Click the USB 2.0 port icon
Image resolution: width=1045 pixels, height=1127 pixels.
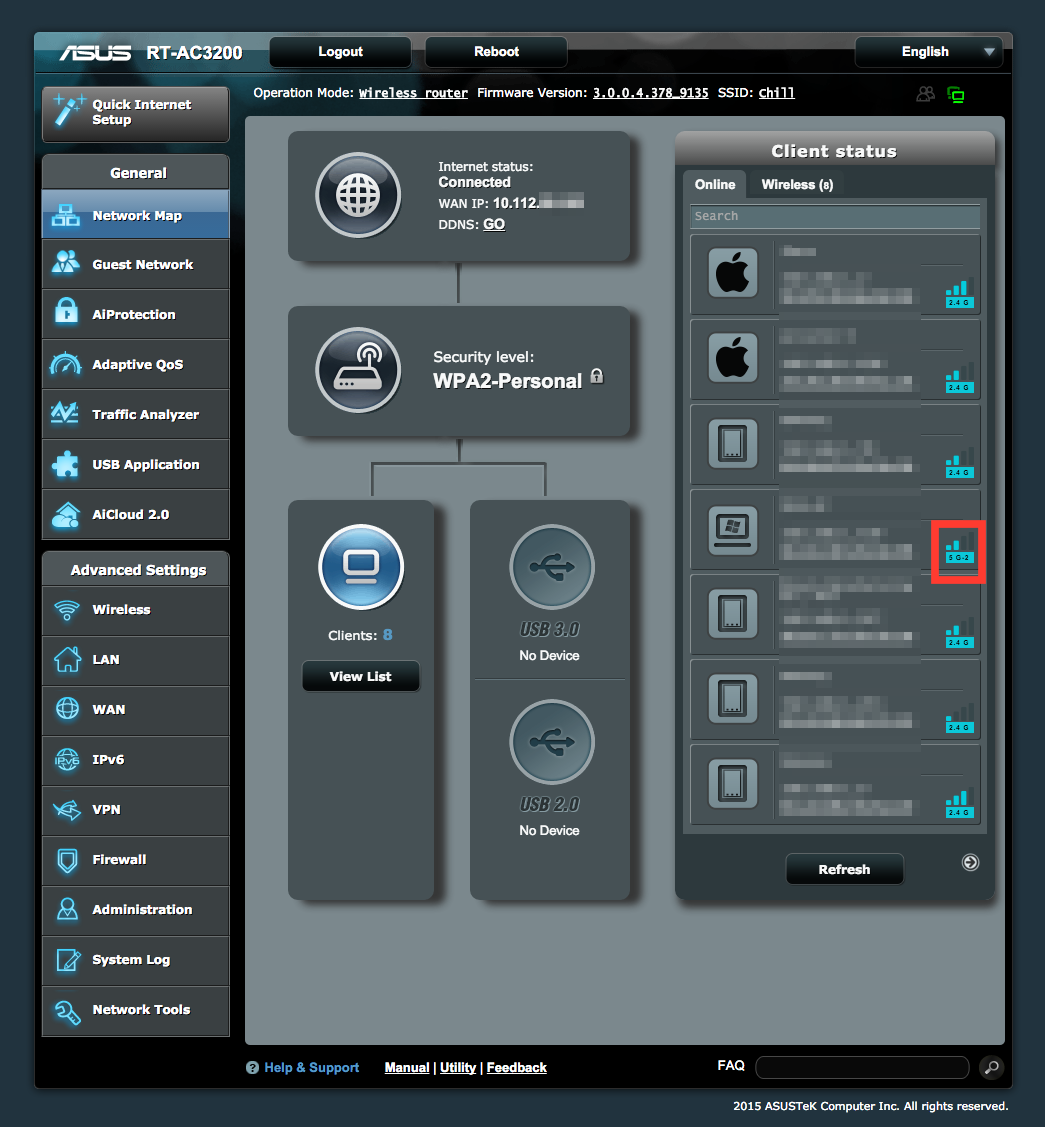point(552,742)
